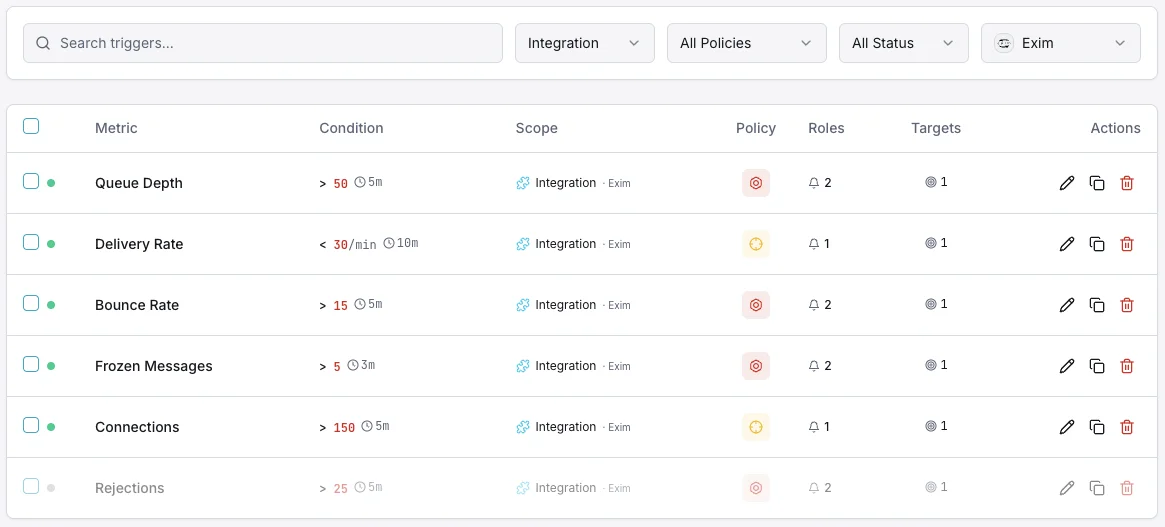
Task: Select the Delivery Rate row checkbox
Action: (30, 242)
